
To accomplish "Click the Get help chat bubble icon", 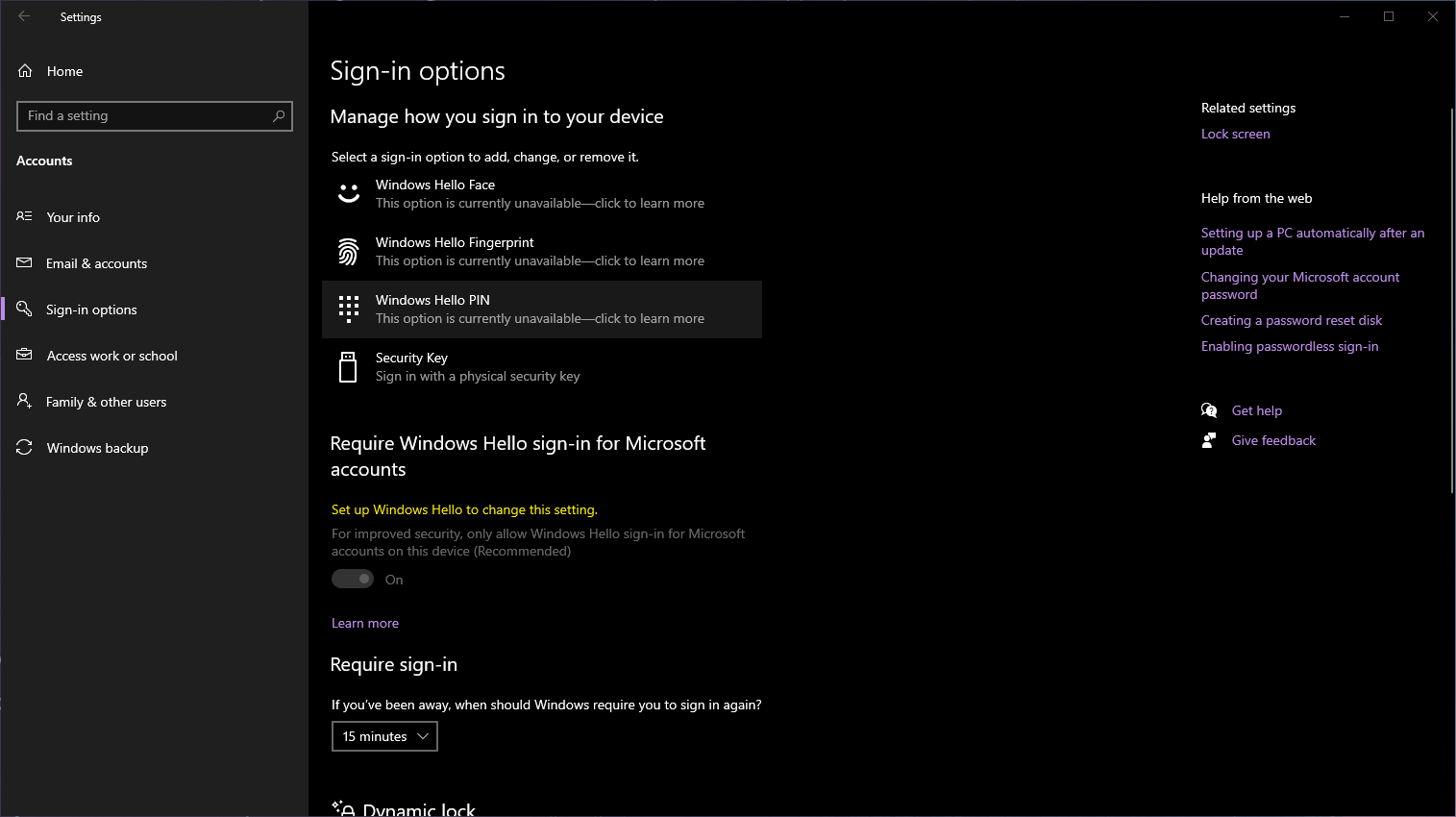I will click(1209, 410).
